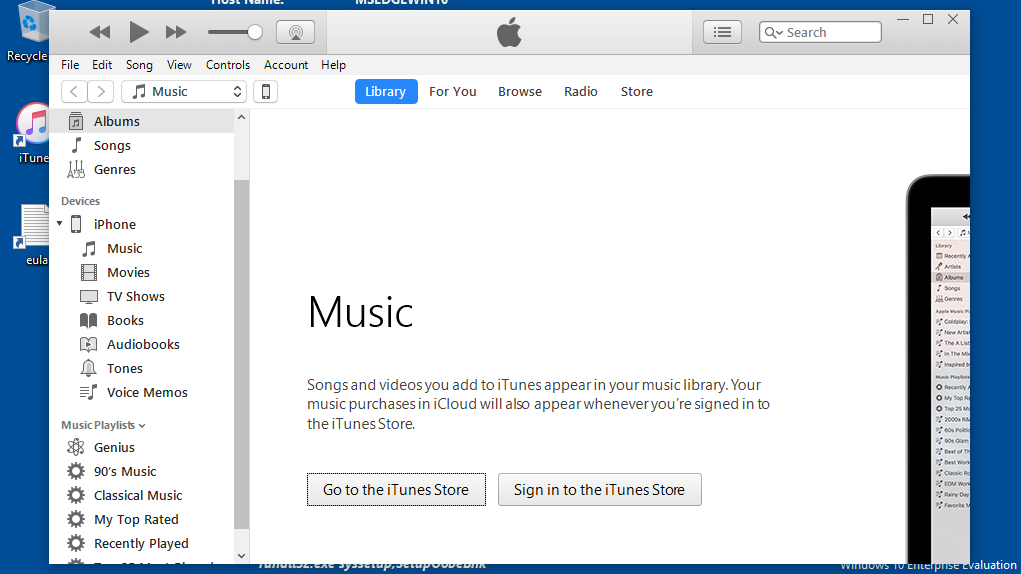Click the sidebar scrollbar up arrow
This screenshot has width=1021, height=574.
click(242, 117)
